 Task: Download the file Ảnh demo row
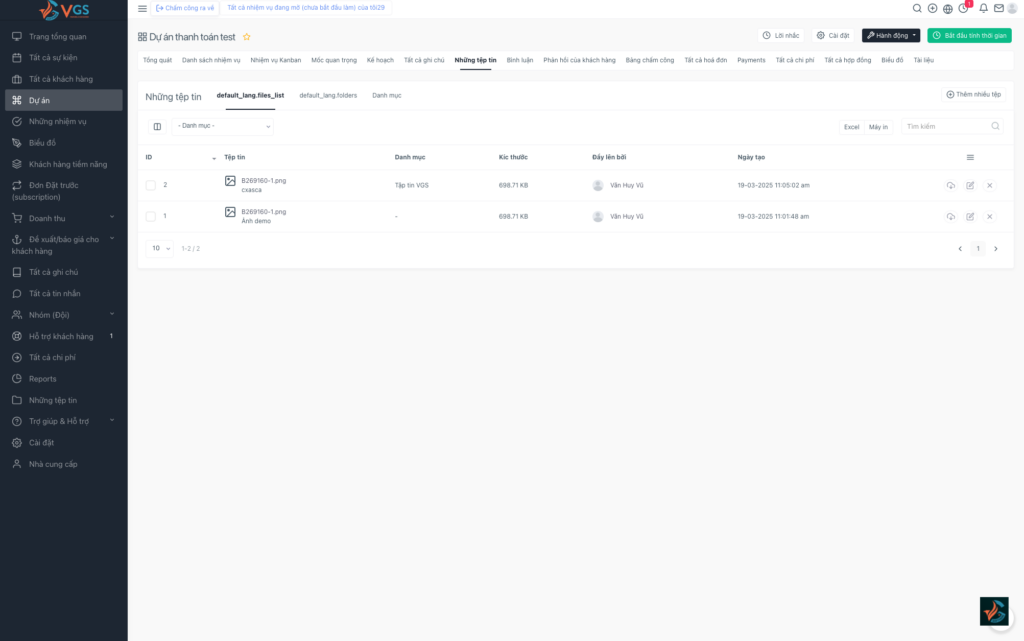click(951, 217)
